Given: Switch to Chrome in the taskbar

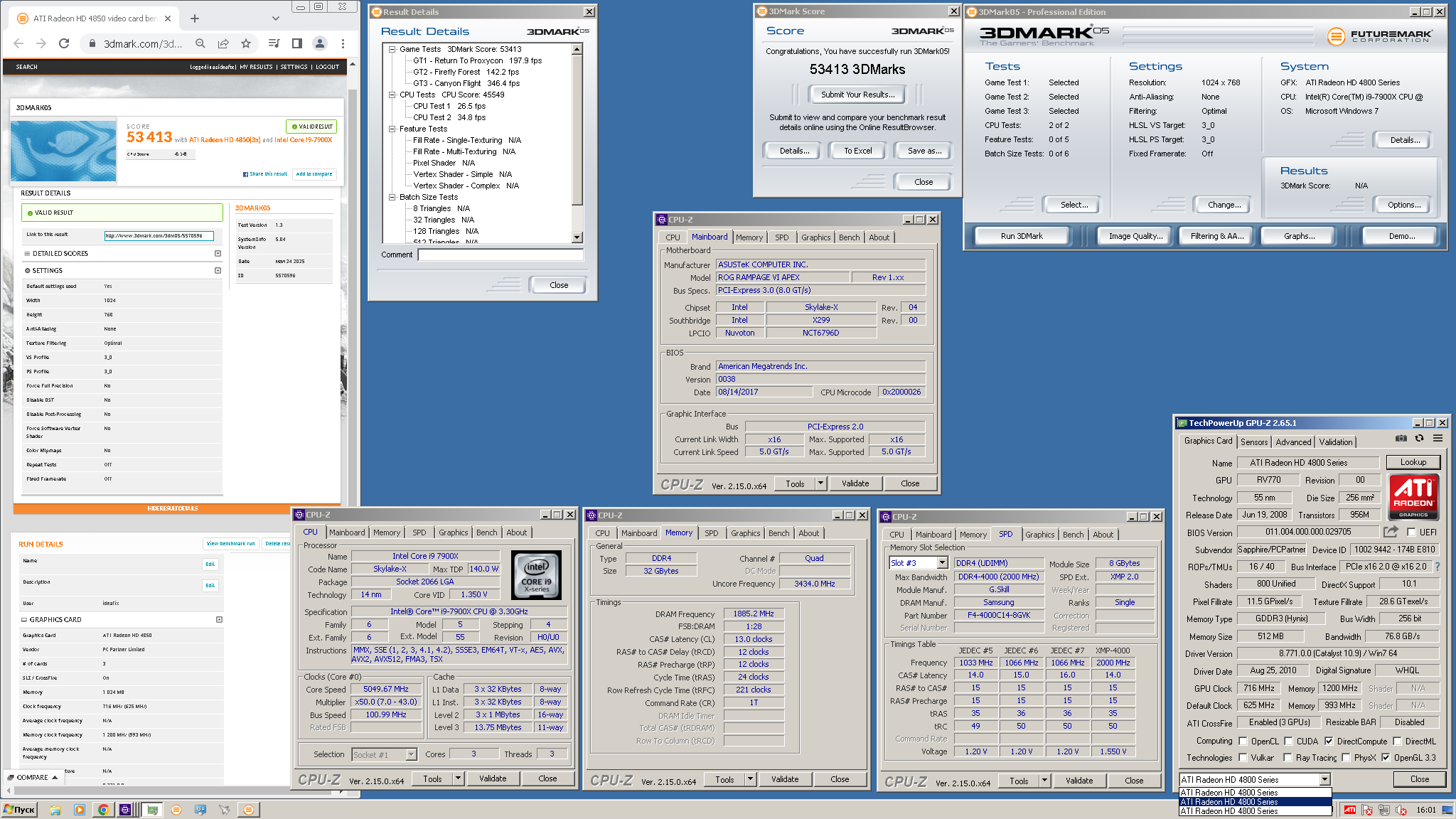Looking at the screenshot, I should tap(104, 810).
